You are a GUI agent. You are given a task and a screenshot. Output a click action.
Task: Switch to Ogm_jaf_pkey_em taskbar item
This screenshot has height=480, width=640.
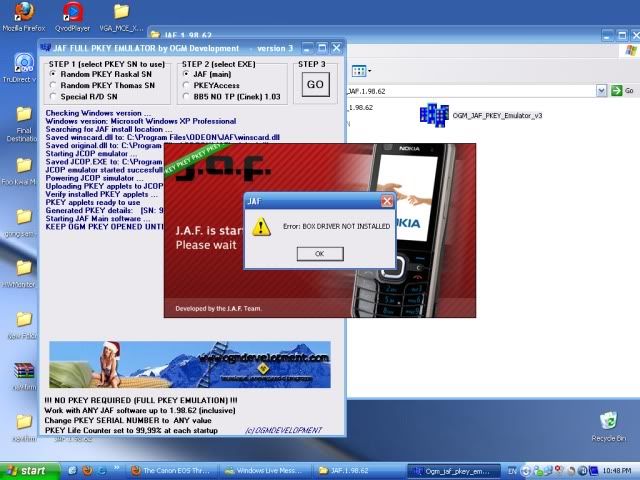coord(454,471)
